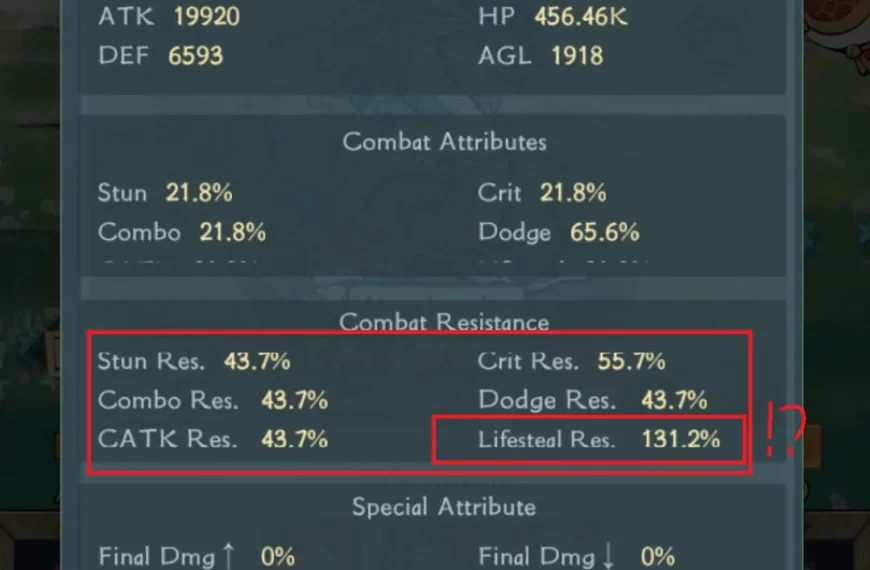Tap the CATK Res. 43.7% entry
The image size is (870, 570).
212,439
